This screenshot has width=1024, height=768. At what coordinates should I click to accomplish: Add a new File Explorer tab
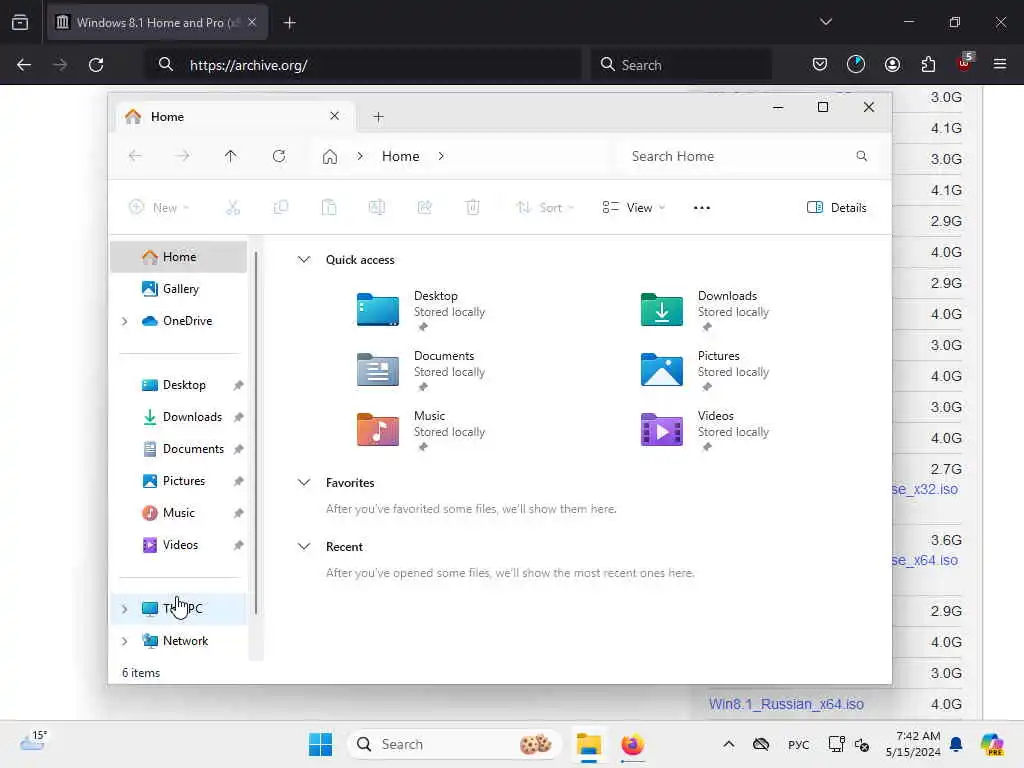[378, 117]
